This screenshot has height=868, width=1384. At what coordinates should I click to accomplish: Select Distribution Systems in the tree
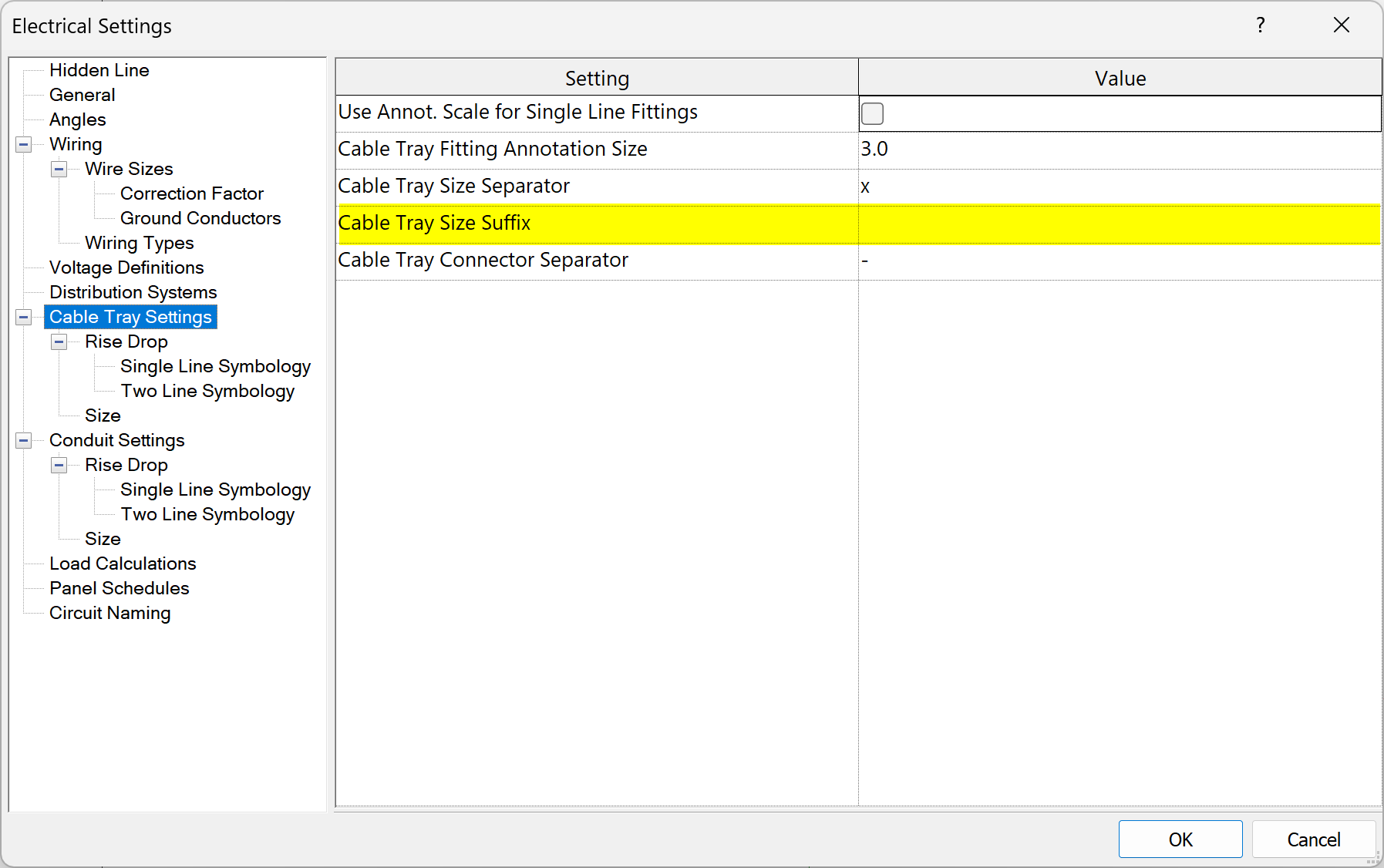click(x=133, y=292)
